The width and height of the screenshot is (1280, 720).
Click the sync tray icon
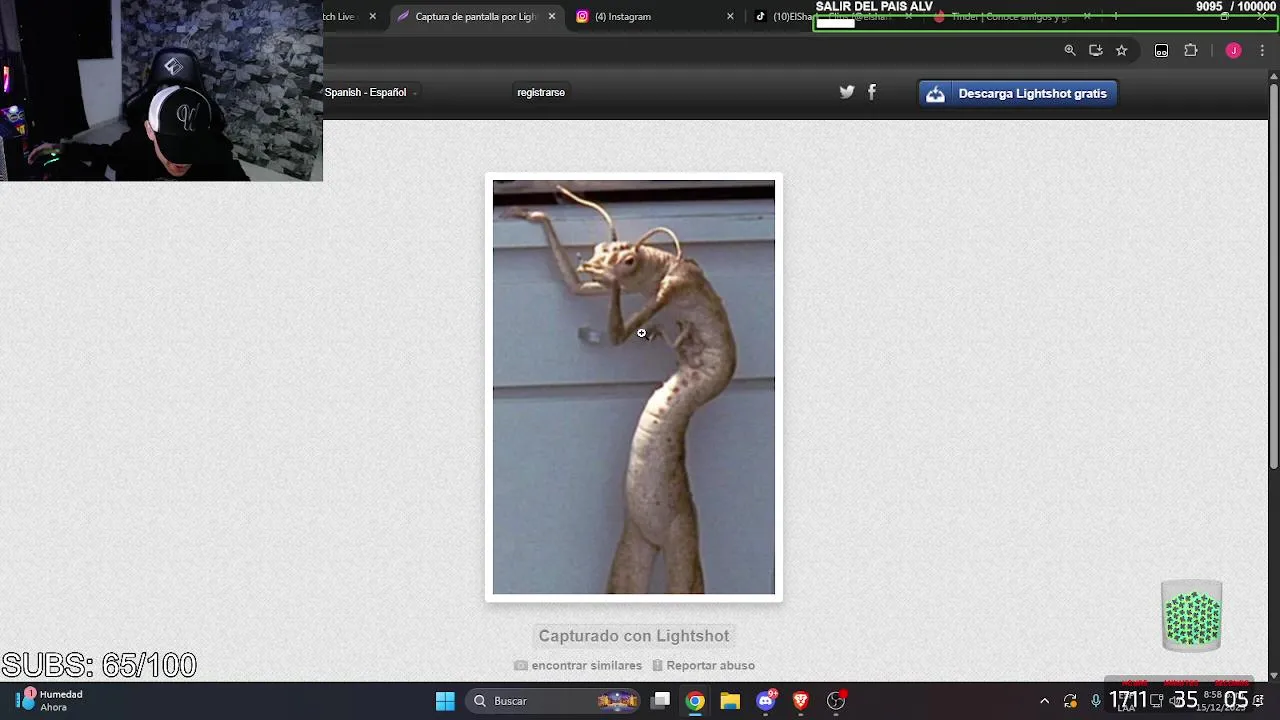click(x=1070, y=701)
